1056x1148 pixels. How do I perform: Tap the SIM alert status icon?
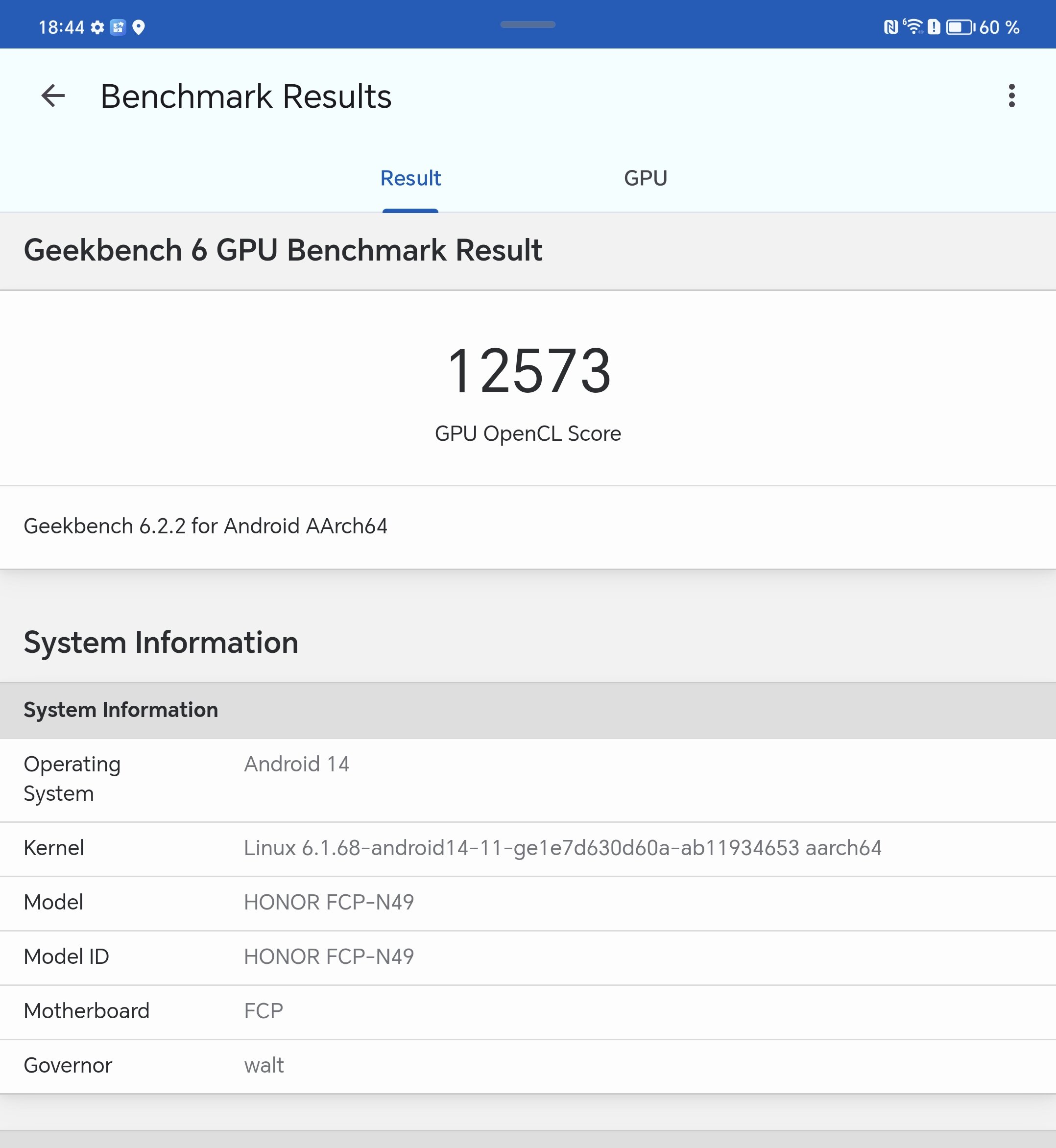(934, 27)
